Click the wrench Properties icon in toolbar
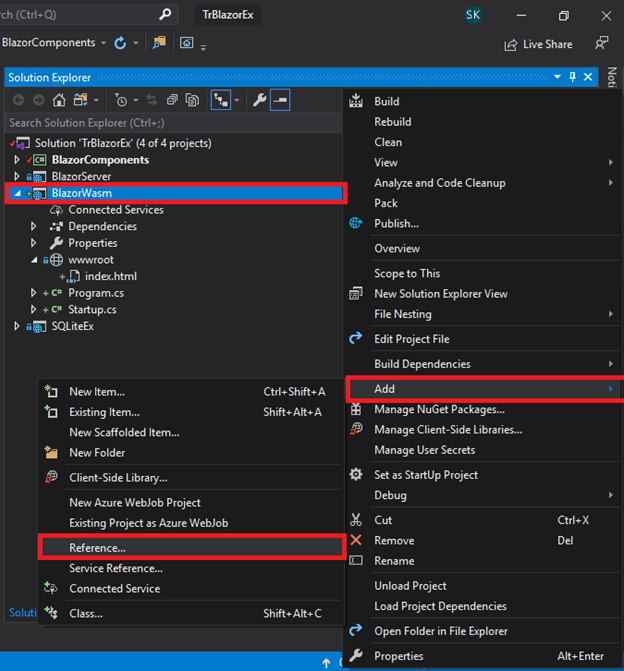 tap(259, 100)
